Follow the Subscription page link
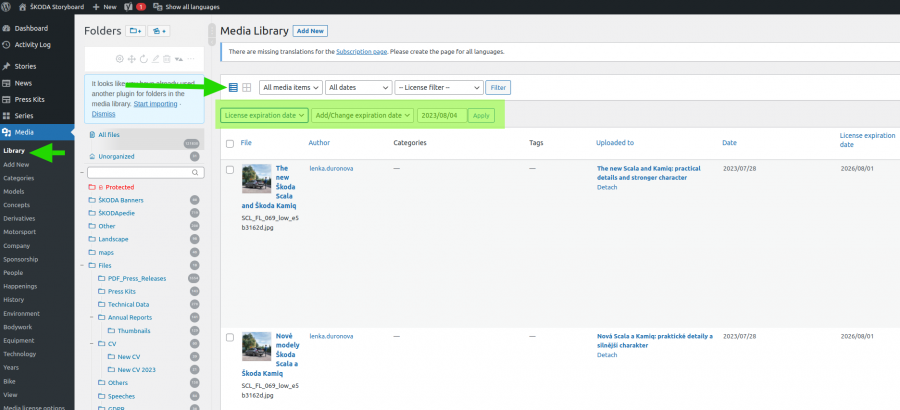Viewport: 900px width, 410px height. pos(362,51)
